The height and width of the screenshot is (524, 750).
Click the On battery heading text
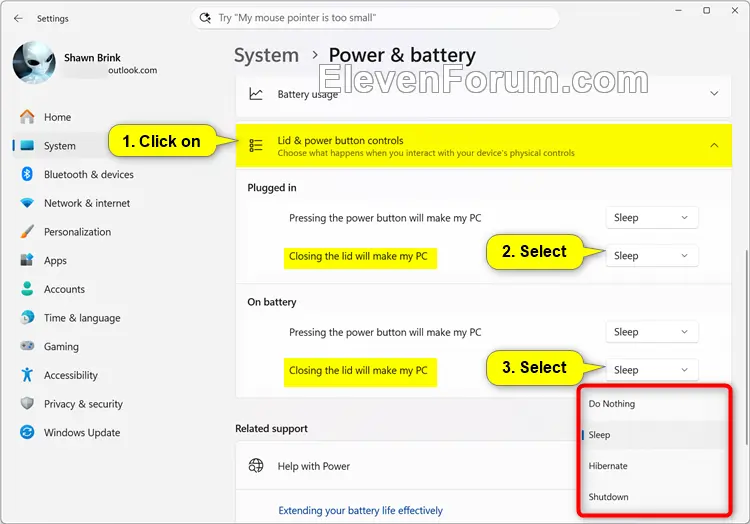pyautogui.click(x=272, y=302)
